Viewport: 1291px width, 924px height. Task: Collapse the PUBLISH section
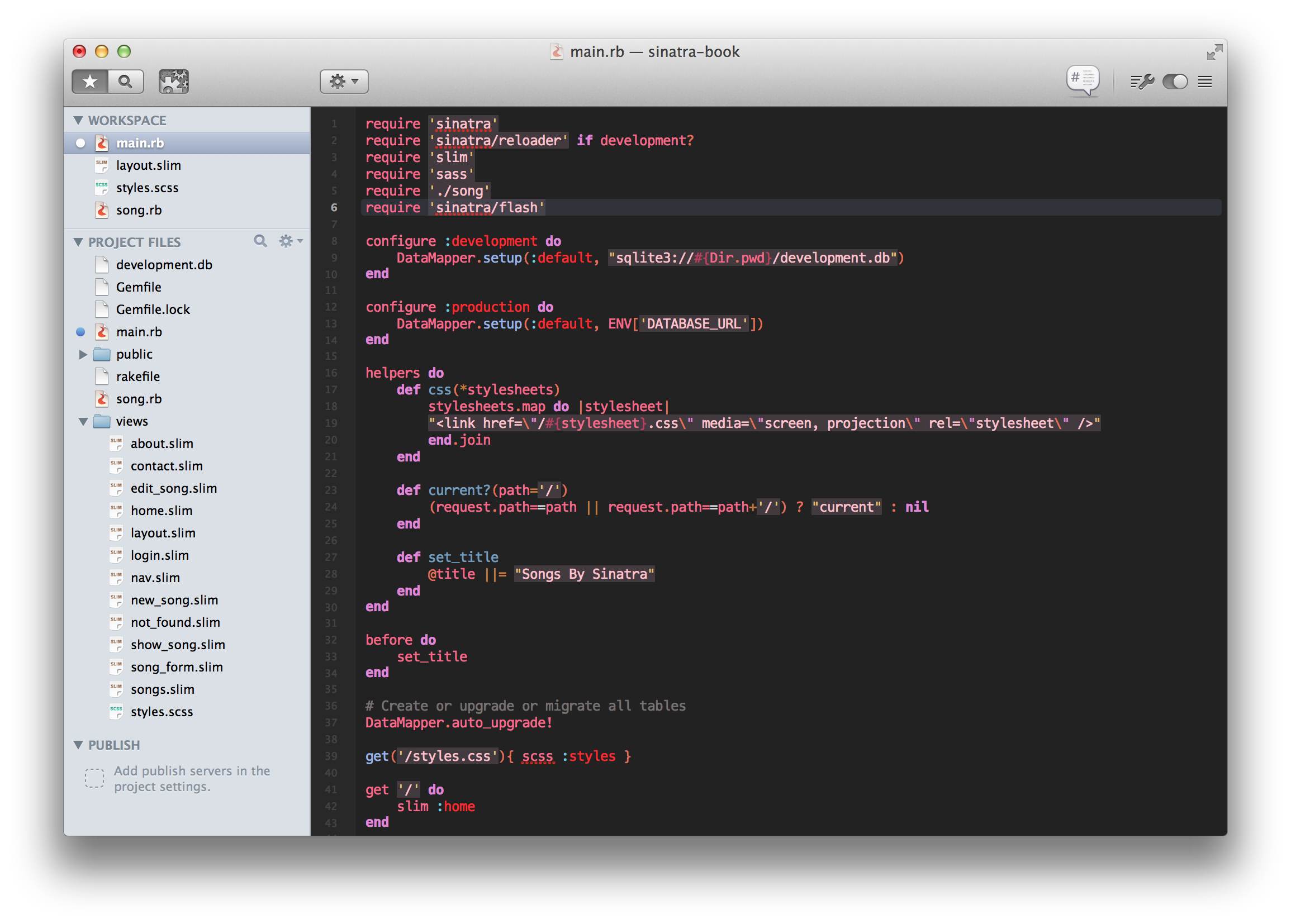(79, 745)
